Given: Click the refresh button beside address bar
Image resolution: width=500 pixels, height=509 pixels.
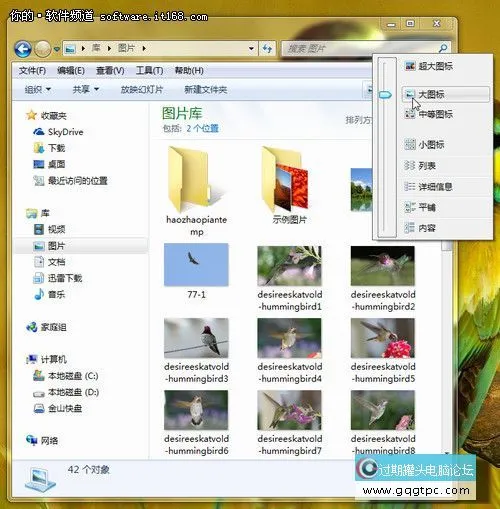Looking at the screenshot, I should pos(267,49).
